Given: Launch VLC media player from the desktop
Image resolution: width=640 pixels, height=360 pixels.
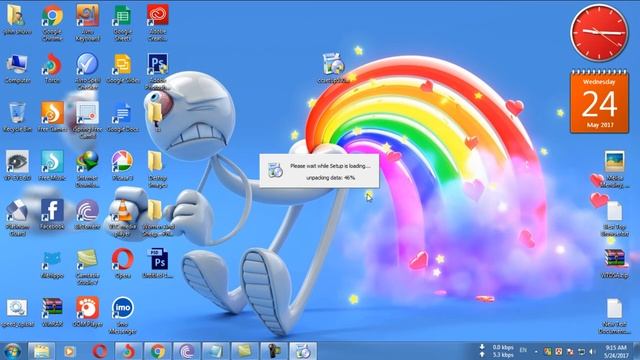Looking at the screenshot, I should tap(122, 218).
